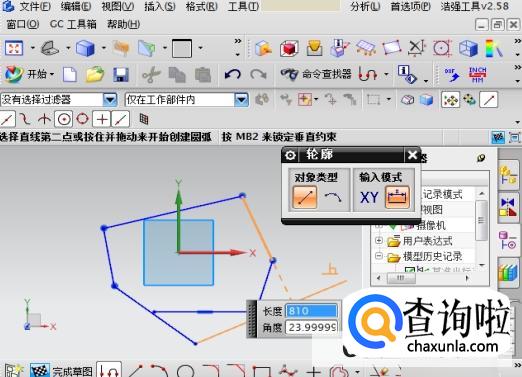The height and width of the screenshot is (377, 522).
Task: Open the dropdown arrow beside the gray rectangle swatch
Action: [x=200, y=48]
